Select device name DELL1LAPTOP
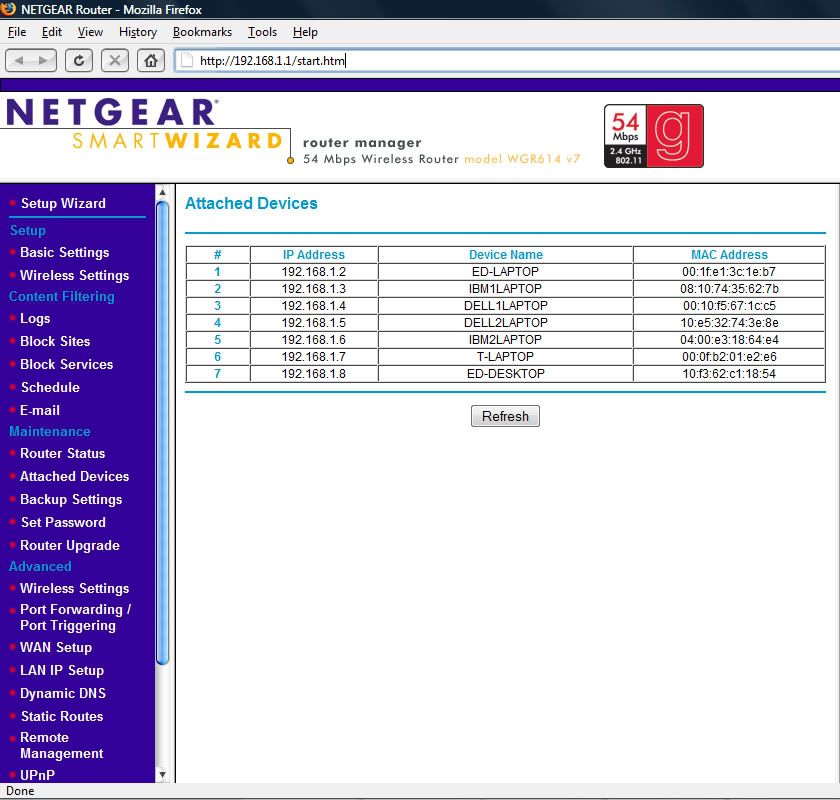 (x=505, y=306)
